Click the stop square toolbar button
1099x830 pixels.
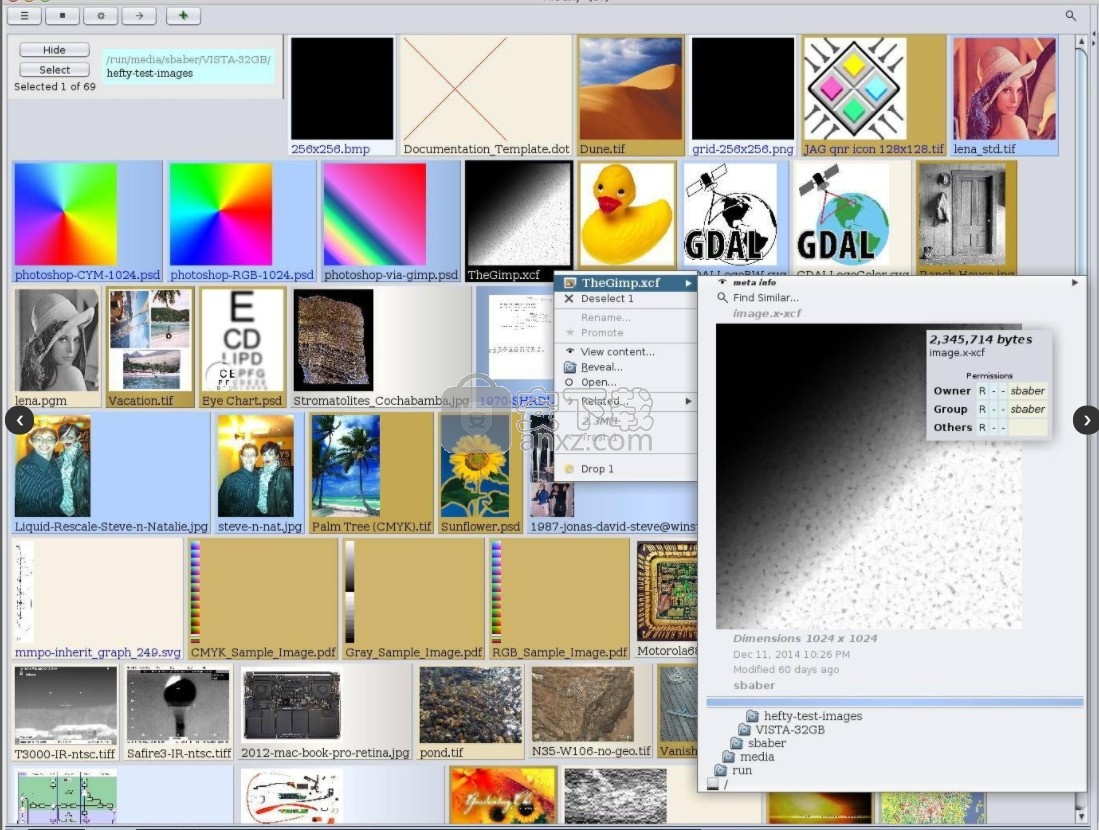62,15
